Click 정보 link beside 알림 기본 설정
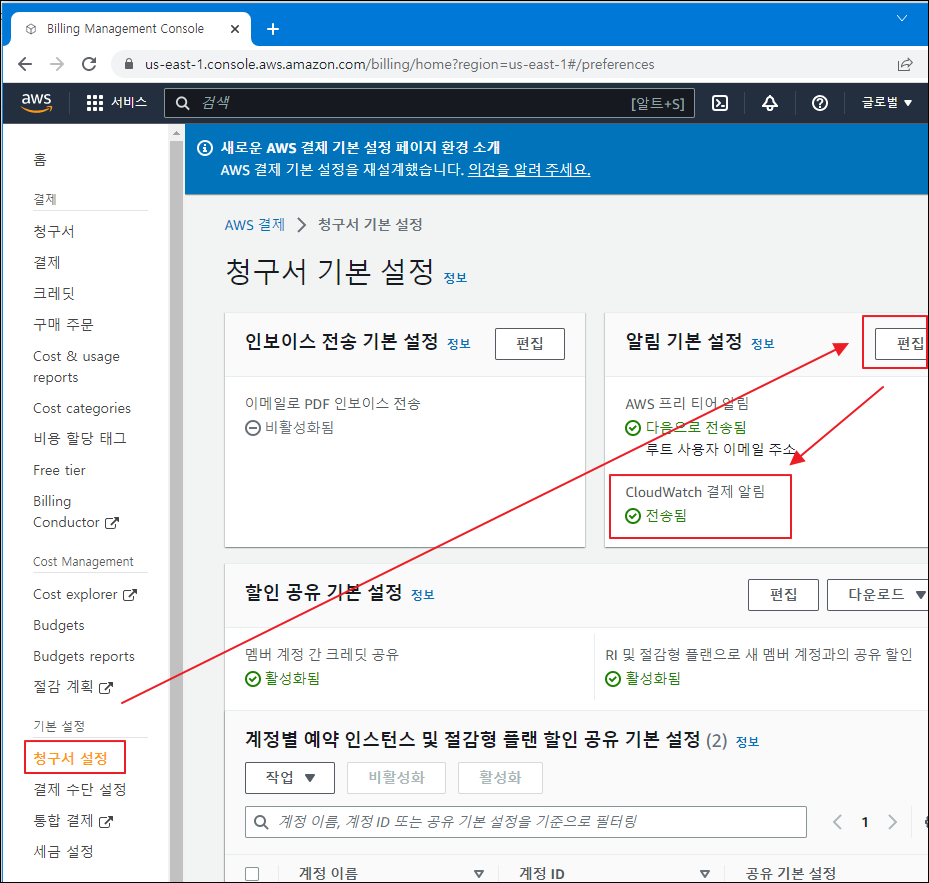The height and width of the screenshot is (883, 929). 763,344
